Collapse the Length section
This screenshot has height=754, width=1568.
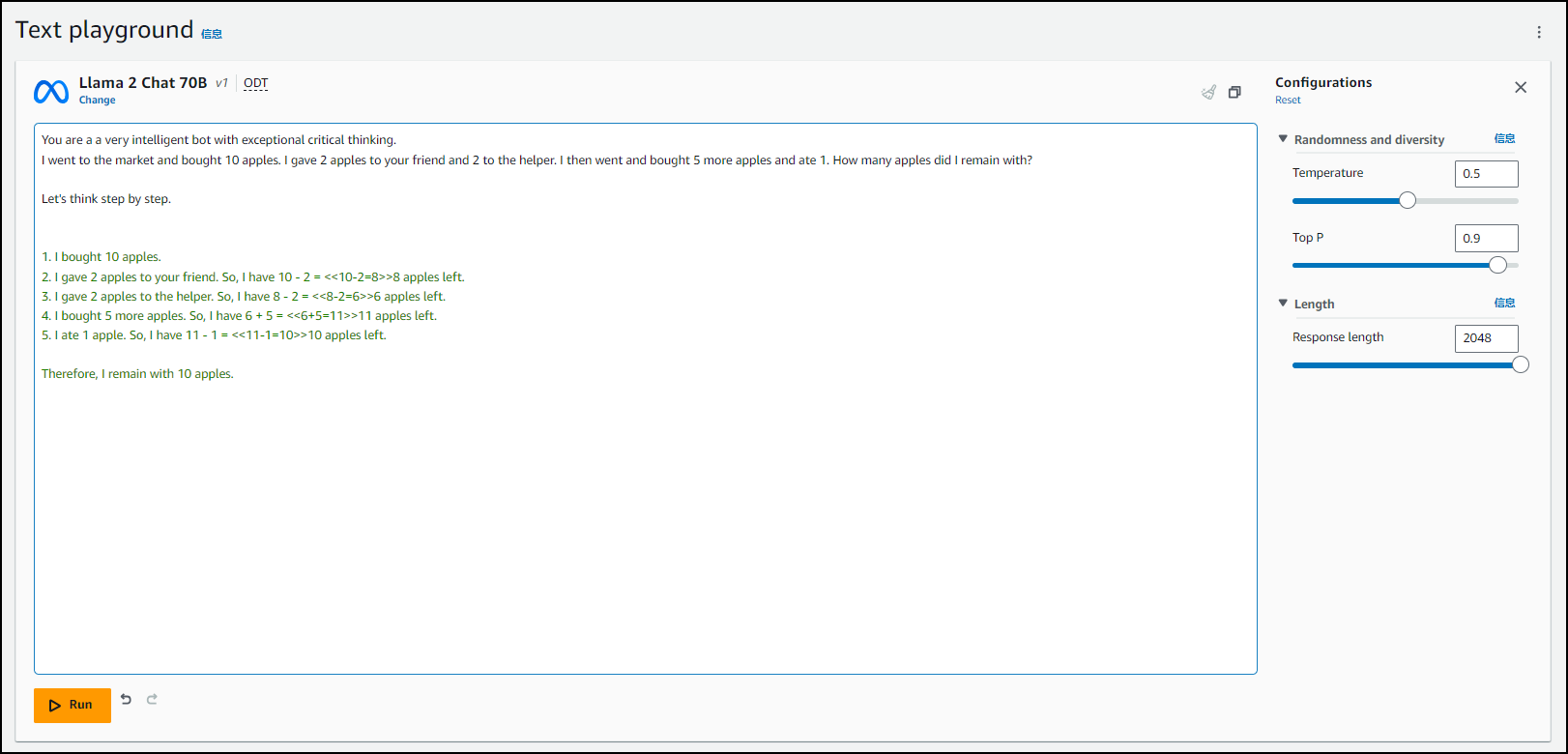point(1283,304)
